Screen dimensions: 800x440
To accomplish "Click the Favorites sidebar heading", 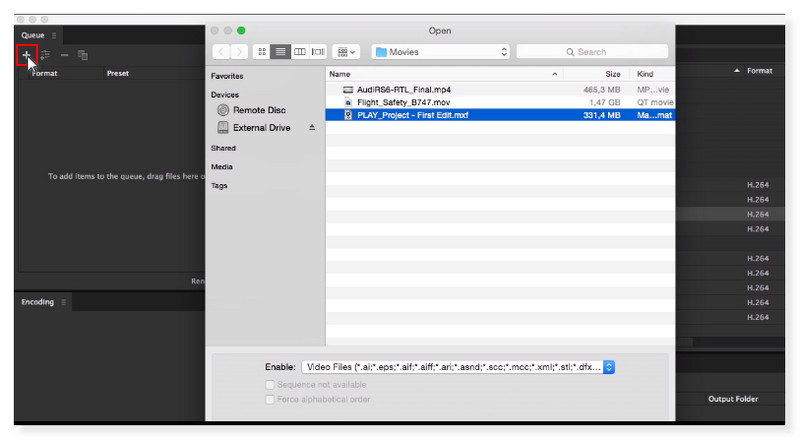I will click(227, 76).
